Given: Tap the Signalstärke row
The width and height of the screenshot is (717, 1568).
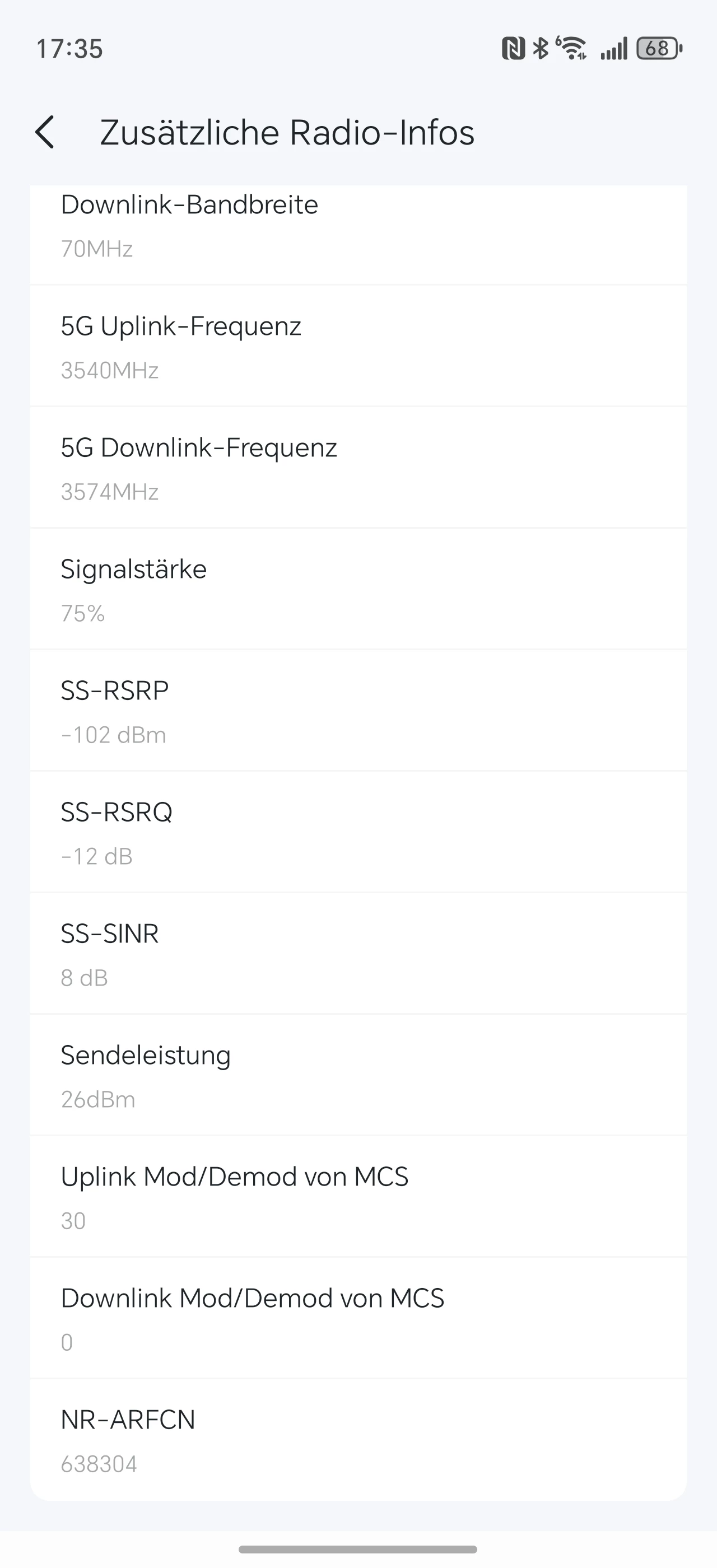Looking at the screenshot, I should (358, 590).
